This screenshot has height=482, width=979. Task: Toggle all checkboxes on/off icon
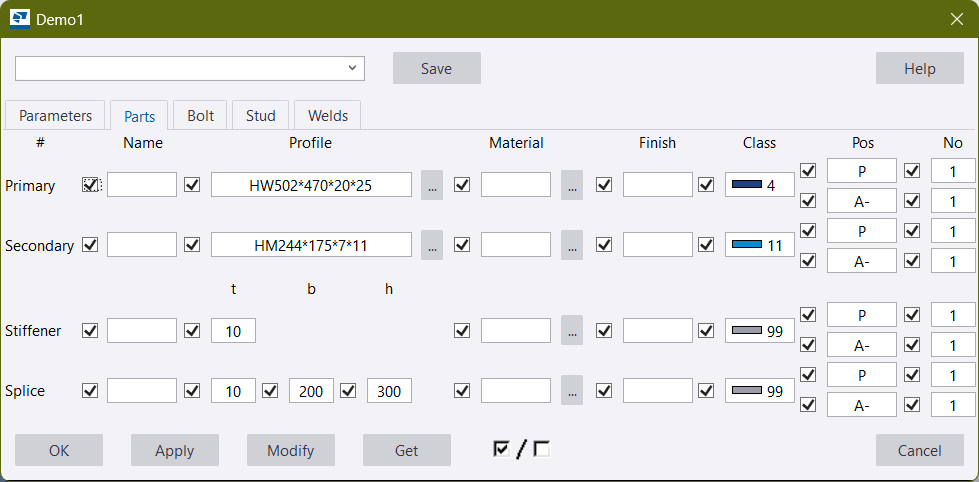click(522, 449)
